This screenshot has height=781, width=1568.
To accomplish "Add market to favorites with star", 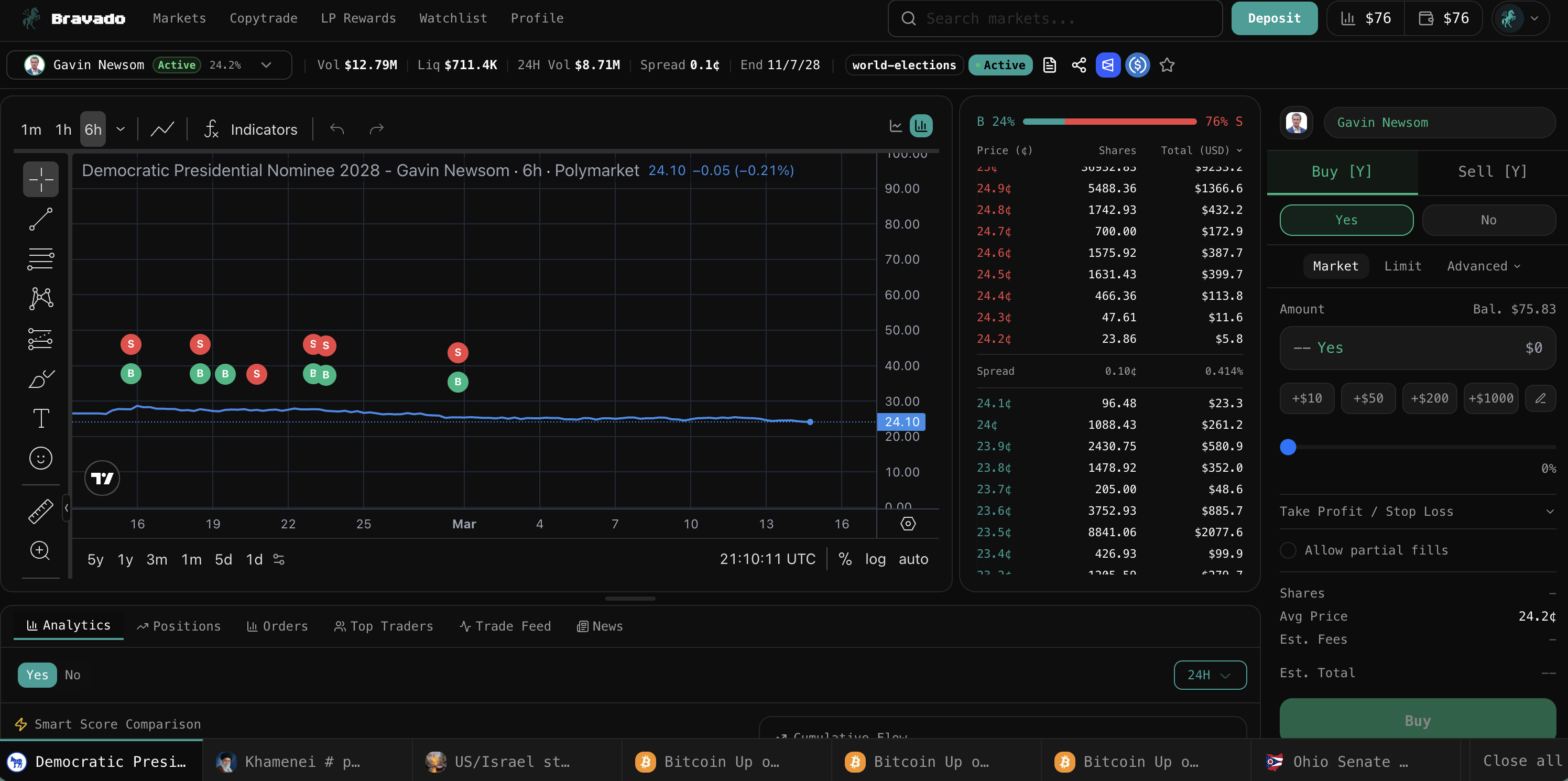I will [1166, 65].
